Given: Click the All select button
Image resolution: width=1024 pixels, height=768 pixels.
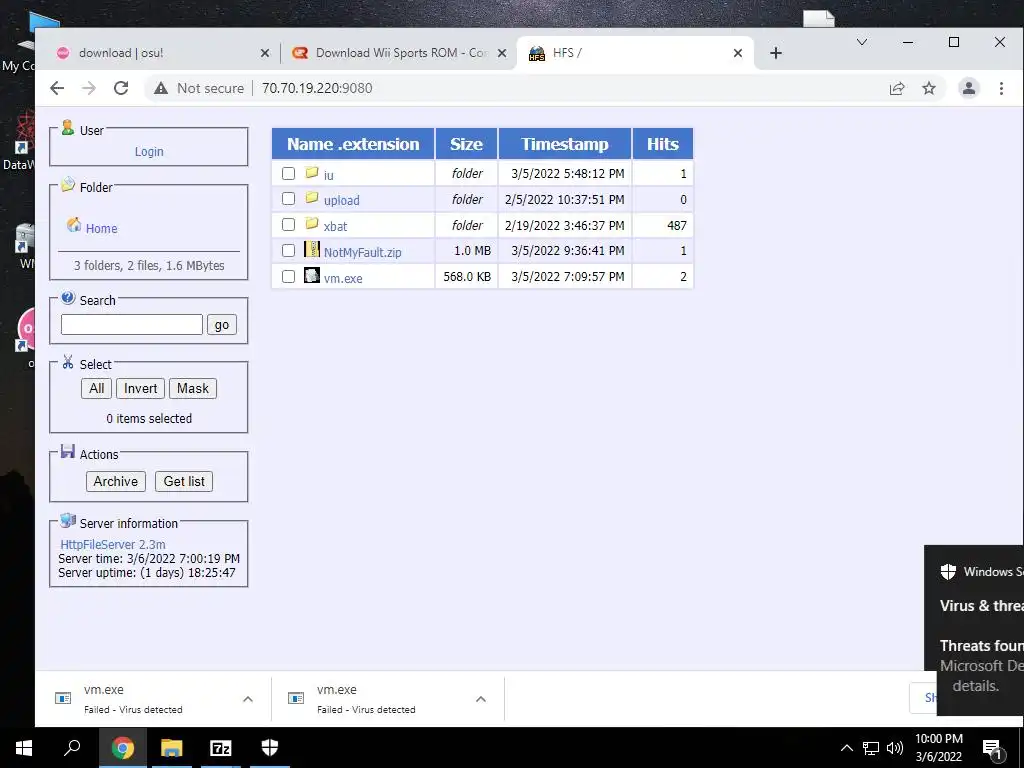Looking at the screenshot, I should [x=97, y=388].
